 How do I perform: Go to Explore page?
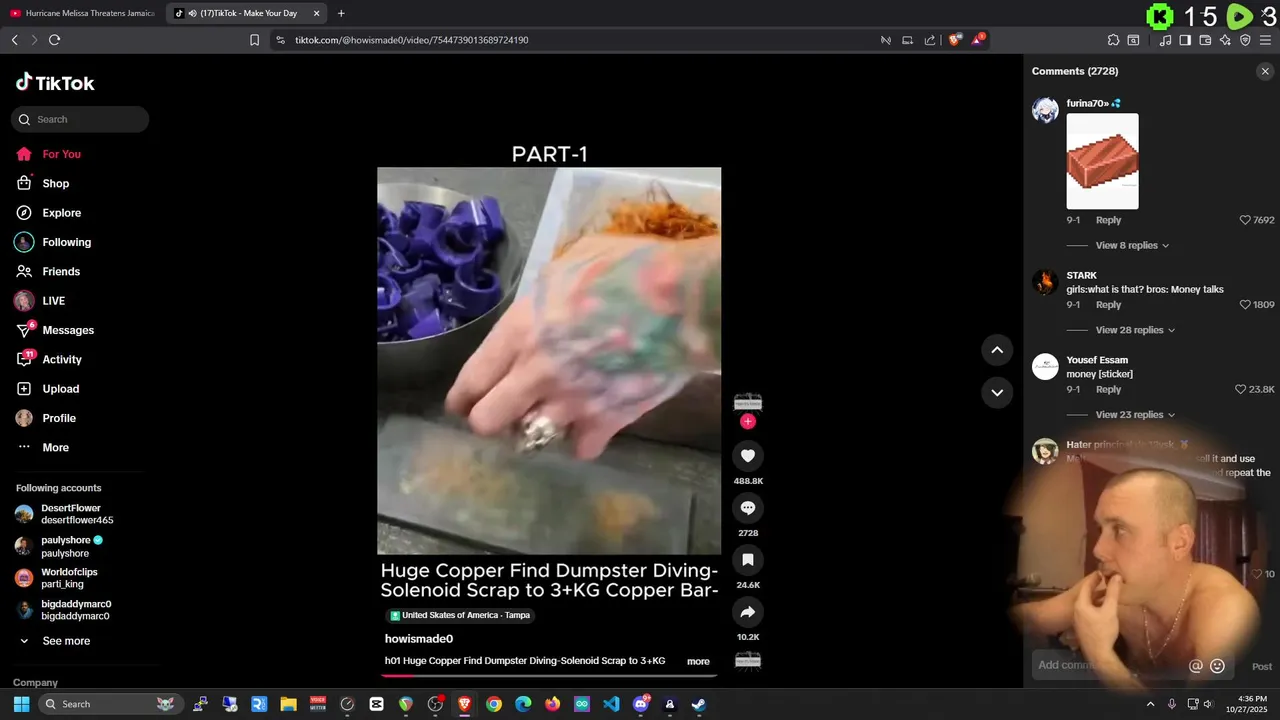[62, 213]
